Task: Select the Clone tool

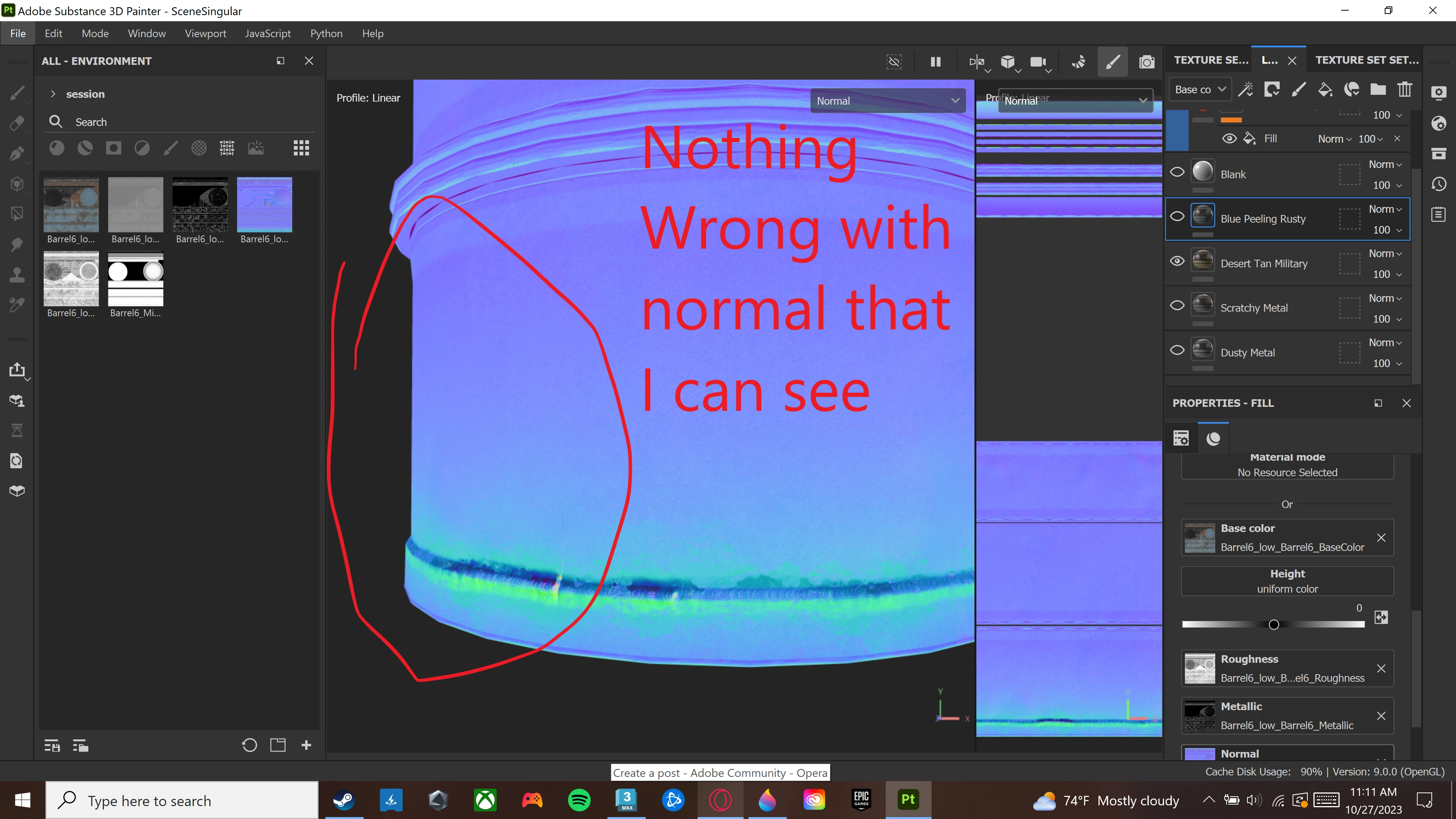Action: [17, 275]
